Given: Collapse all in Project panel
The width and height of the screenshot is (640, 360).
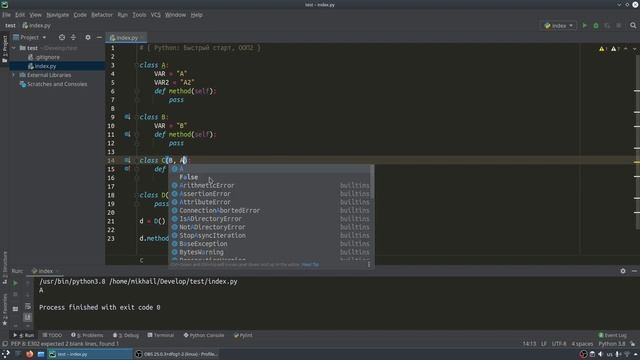Looking at the screenshot, I should (73, 37).
